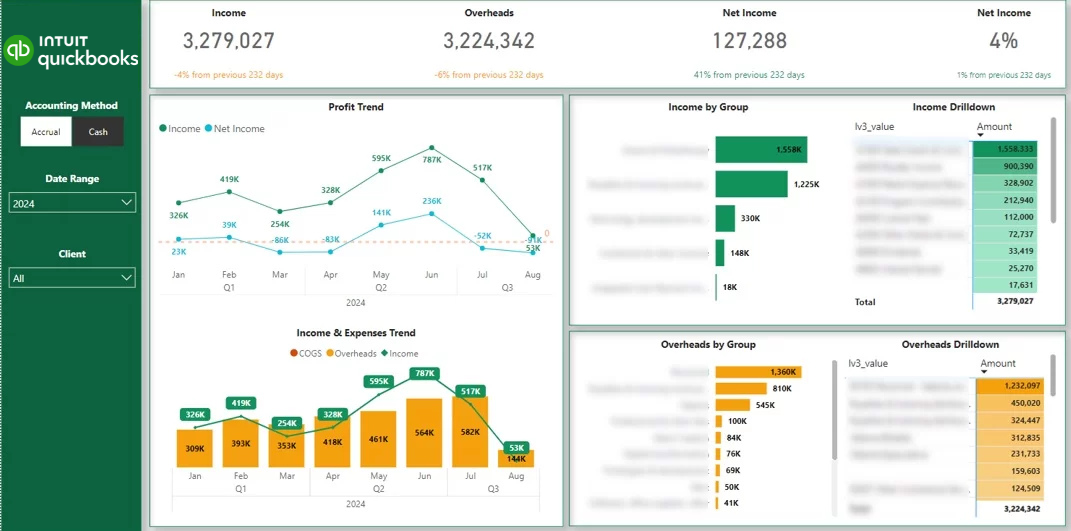Click lv3_value column header in Income Drilldown

tap(873, 127)
